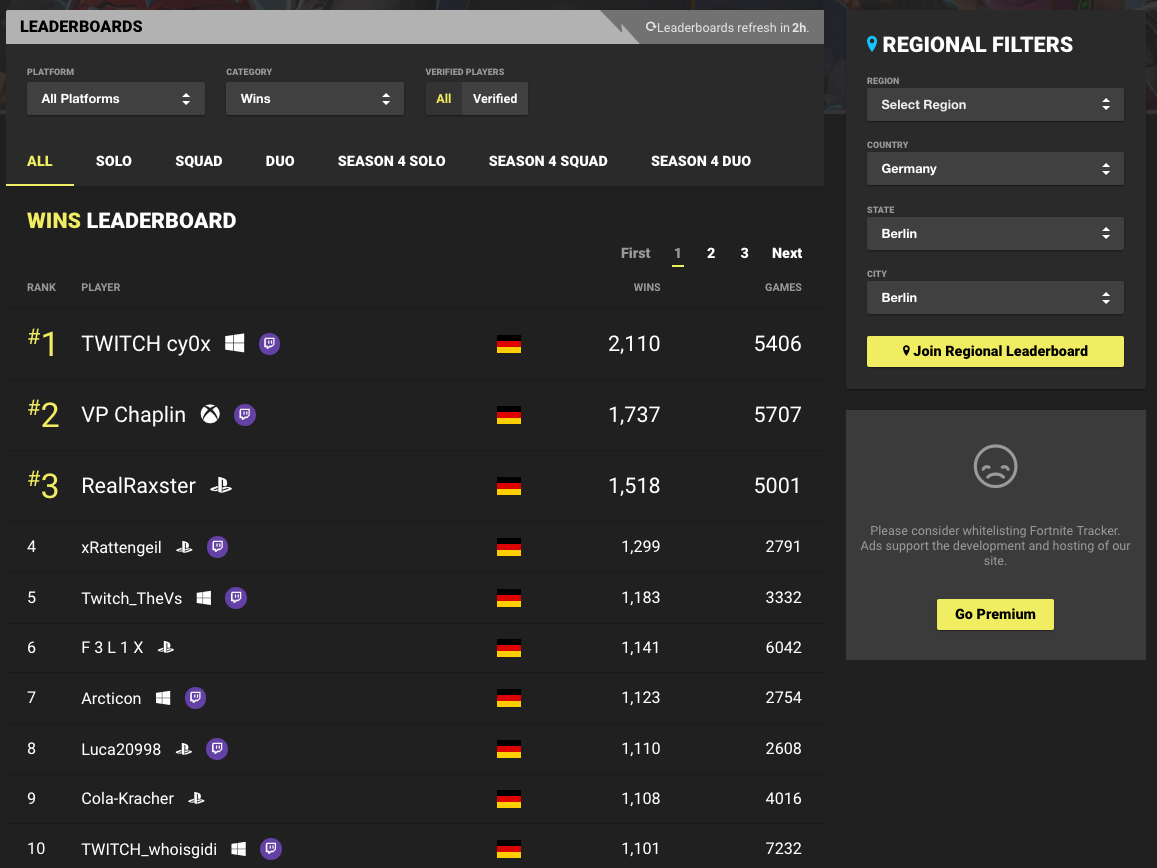This screenshot has height=868, width=1157.
Task: Open player profile RealRaxster
Action: (139, 486)
